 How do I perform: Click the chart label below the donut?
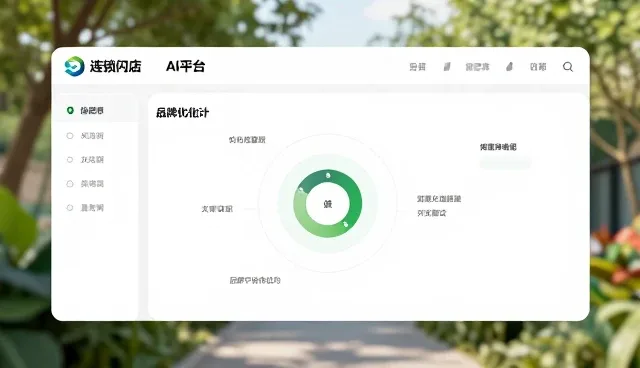coord(255,280)
